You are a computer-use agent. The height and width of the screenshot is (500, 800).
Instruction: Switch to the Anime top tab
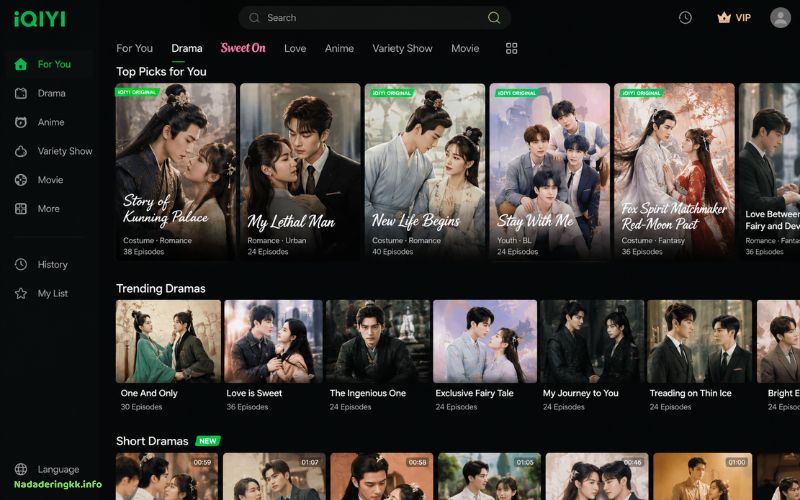(x=339, y=48)
